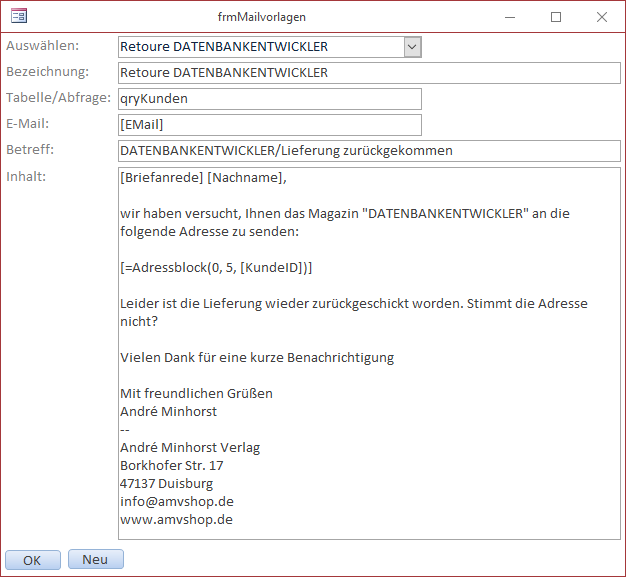The image size is (626, 577).
Task: Click the Neu button
Action: pyautogui.click(x=96, y=559)
